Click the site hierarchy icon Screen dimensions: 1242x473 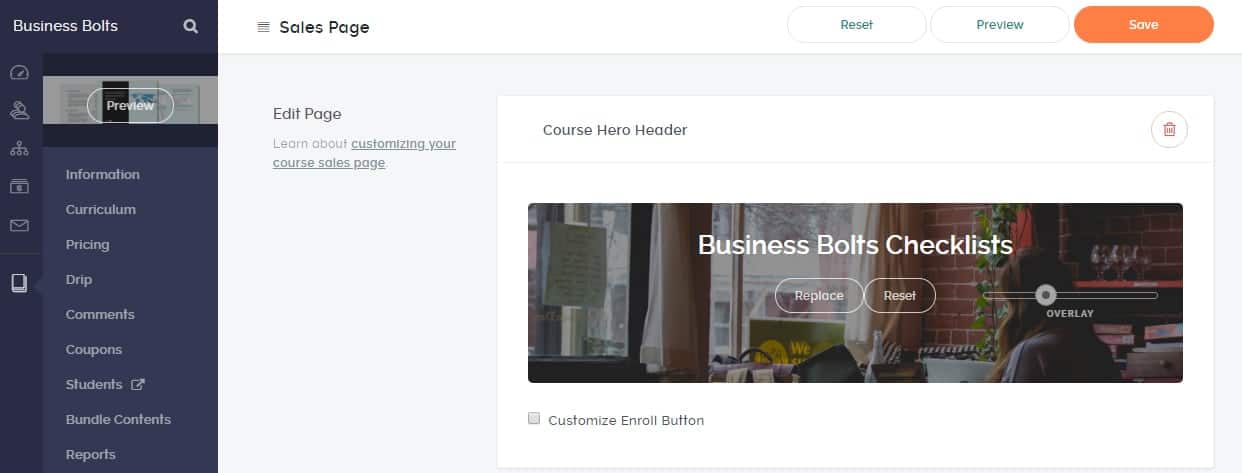pos(19,149)
